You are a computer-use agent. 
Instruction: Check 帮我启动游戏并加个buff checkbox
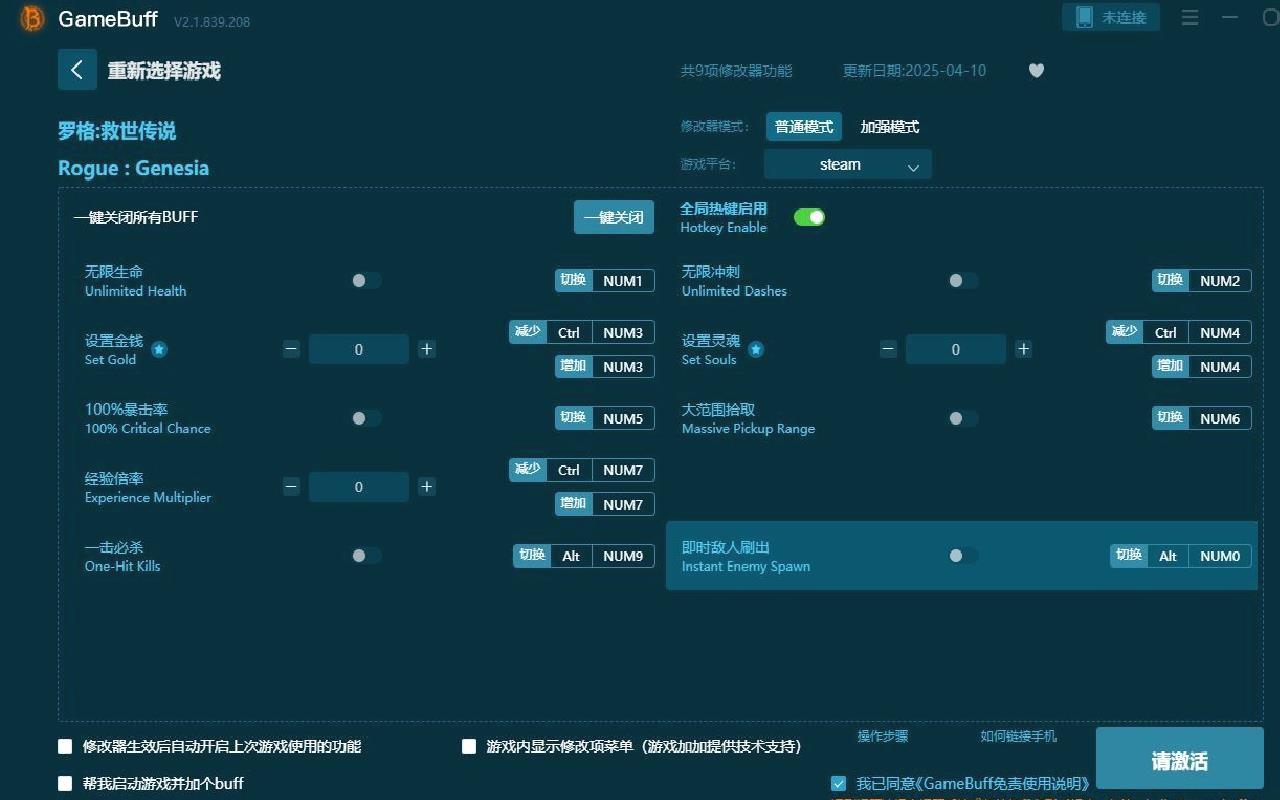tap(65, 783)
